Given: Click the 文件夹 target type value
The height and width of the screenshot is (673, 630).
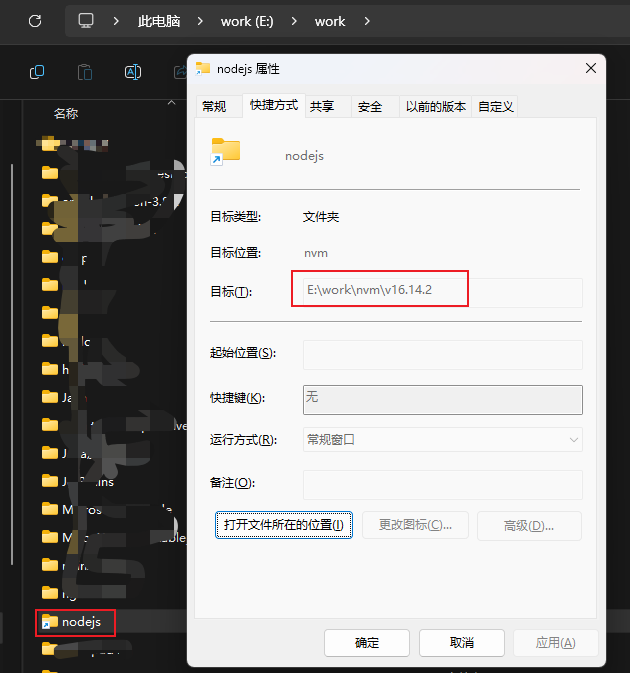Looking at the screenshot, I should click(321, 217).
